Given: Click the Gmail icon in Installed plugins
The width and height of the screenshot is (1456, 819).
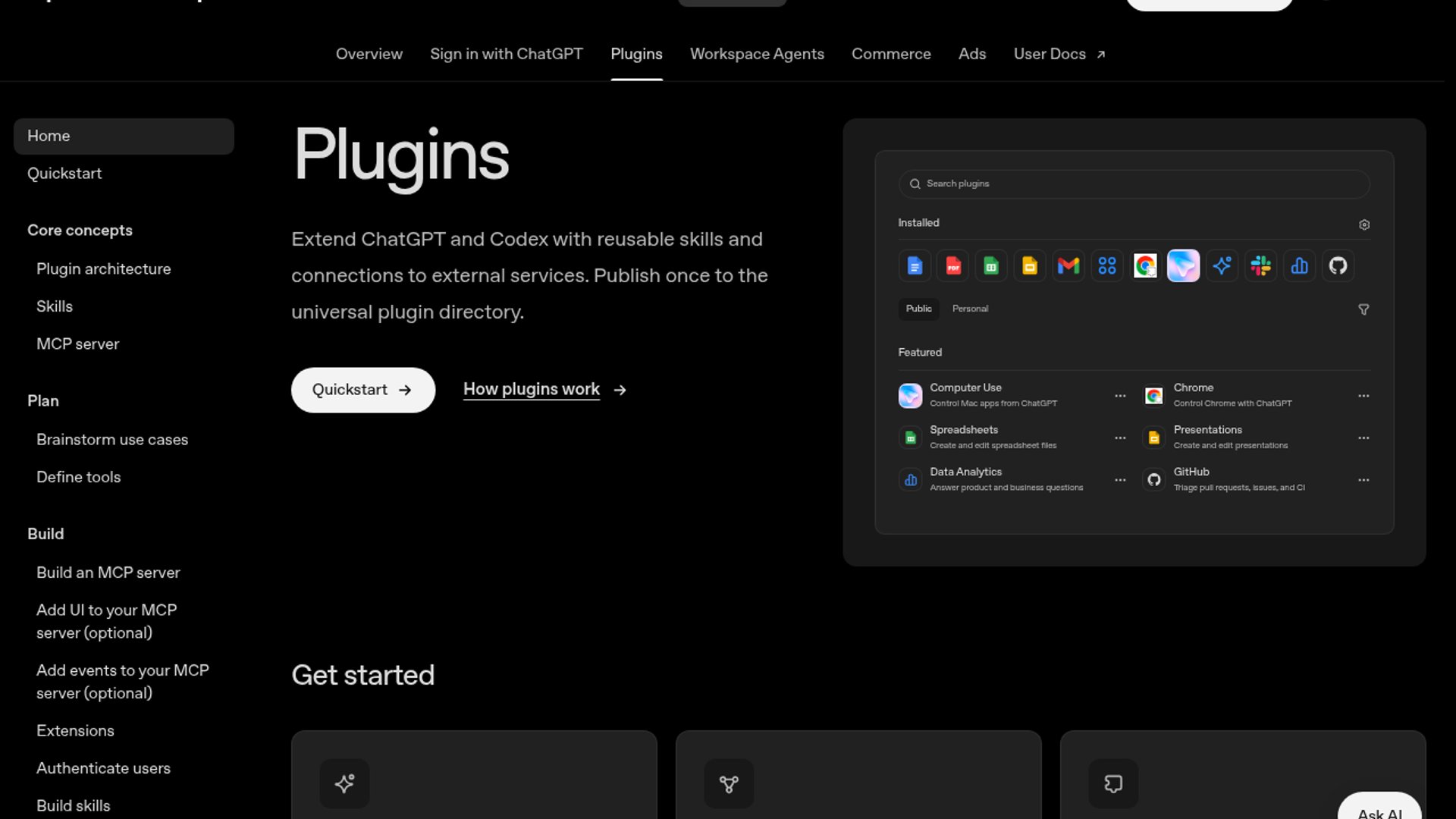Looking at the screenshot, I should 1068,266.
